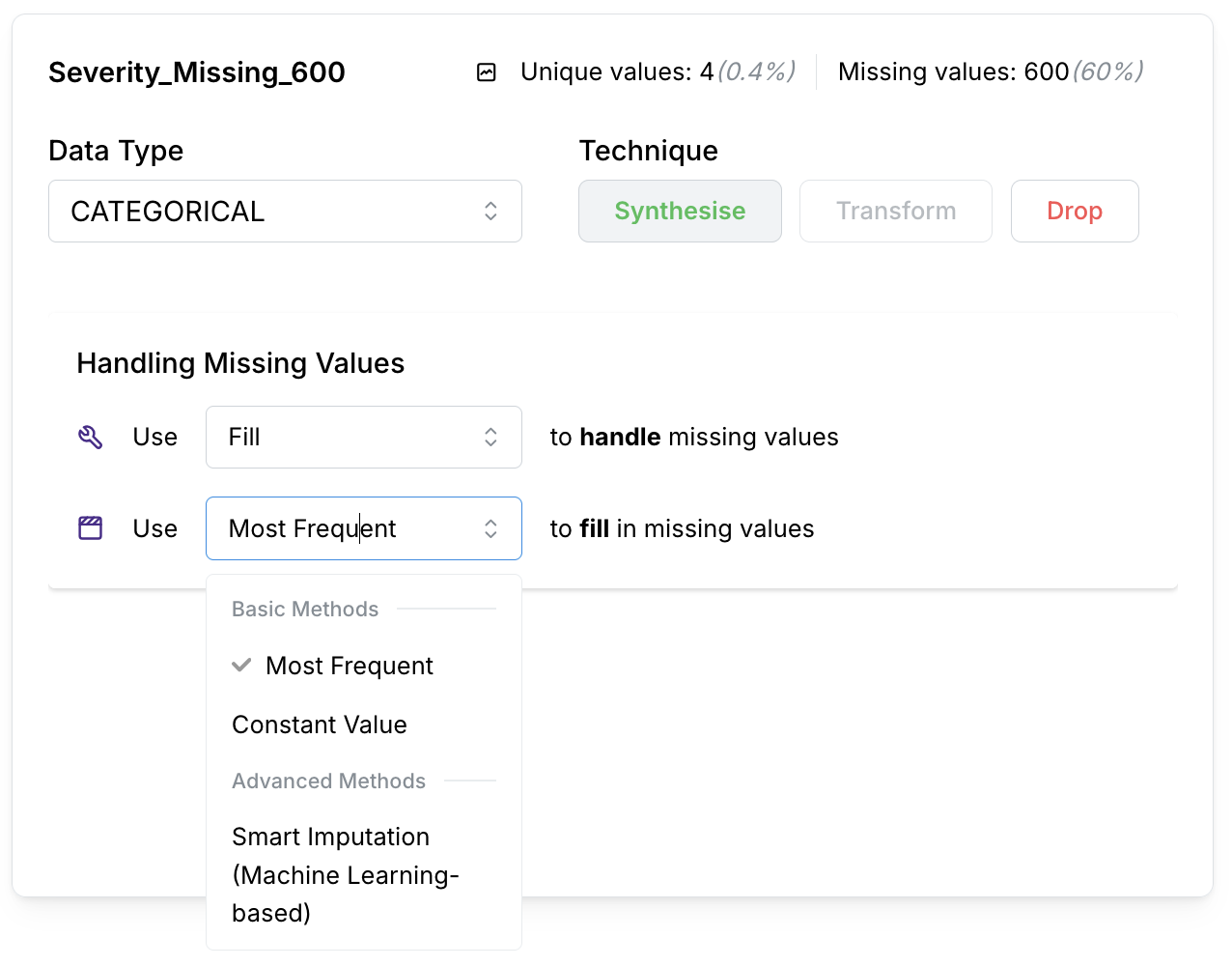
Task: Open the Data Type CATEGORICAL dropdown
Action: pos(285,211)
